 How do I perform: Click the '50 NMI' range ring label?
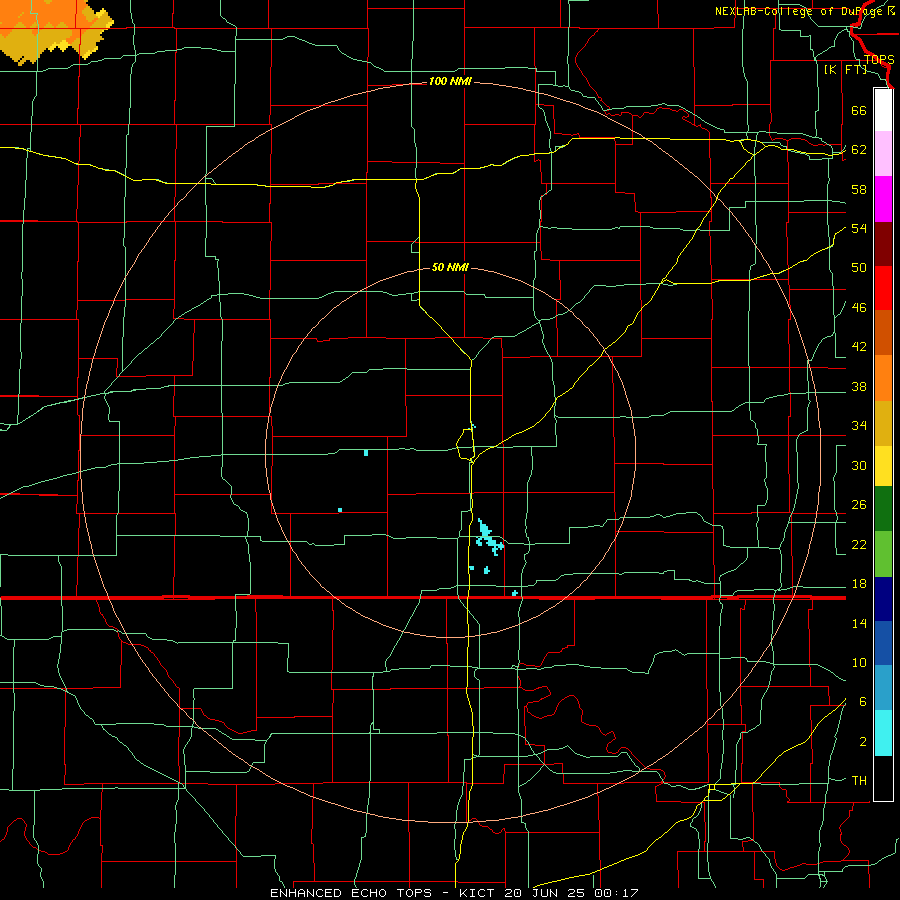tap(451, 267)
